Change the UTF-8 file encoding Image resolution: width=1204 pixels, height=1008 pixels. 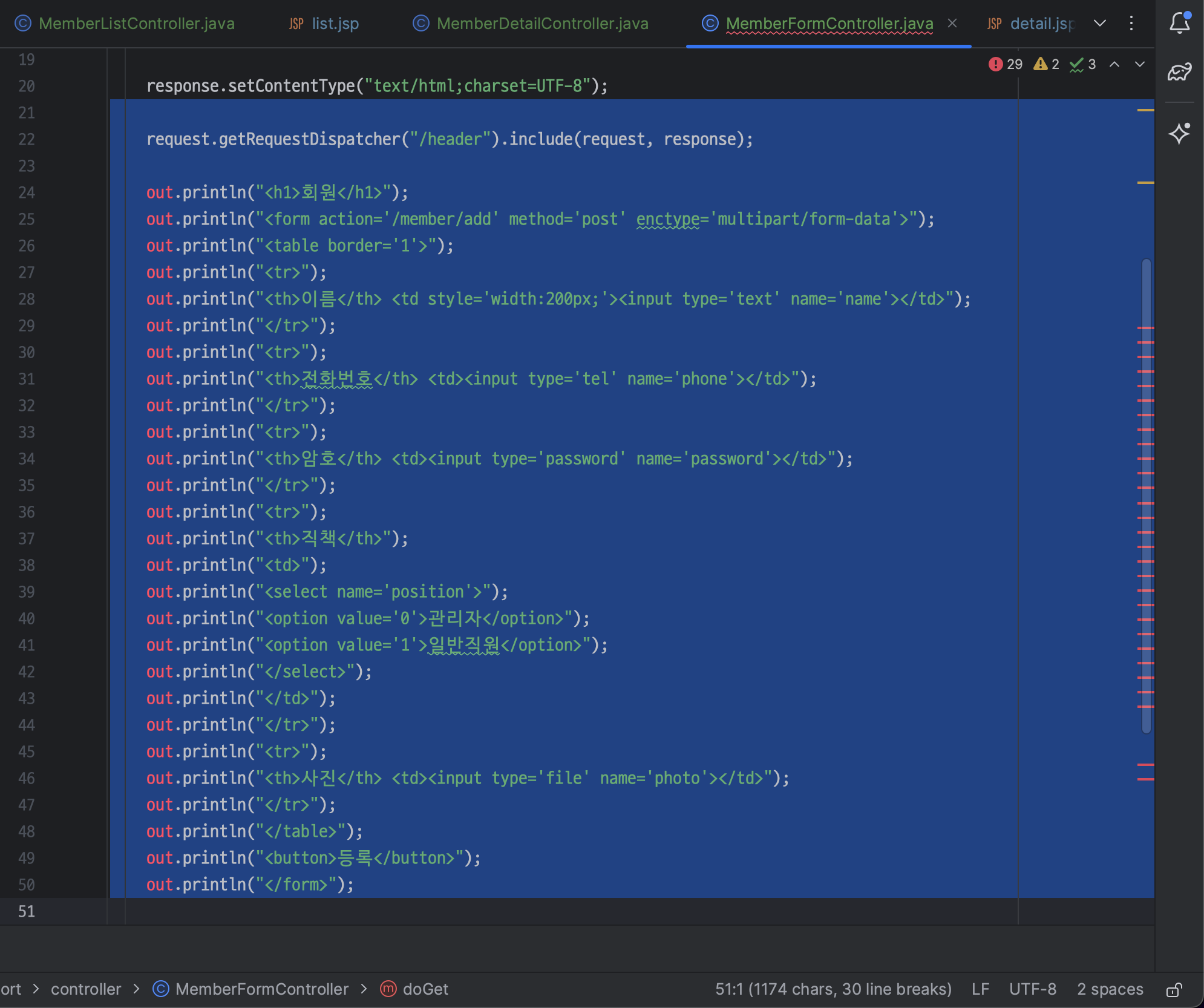tap(1032, 989)
